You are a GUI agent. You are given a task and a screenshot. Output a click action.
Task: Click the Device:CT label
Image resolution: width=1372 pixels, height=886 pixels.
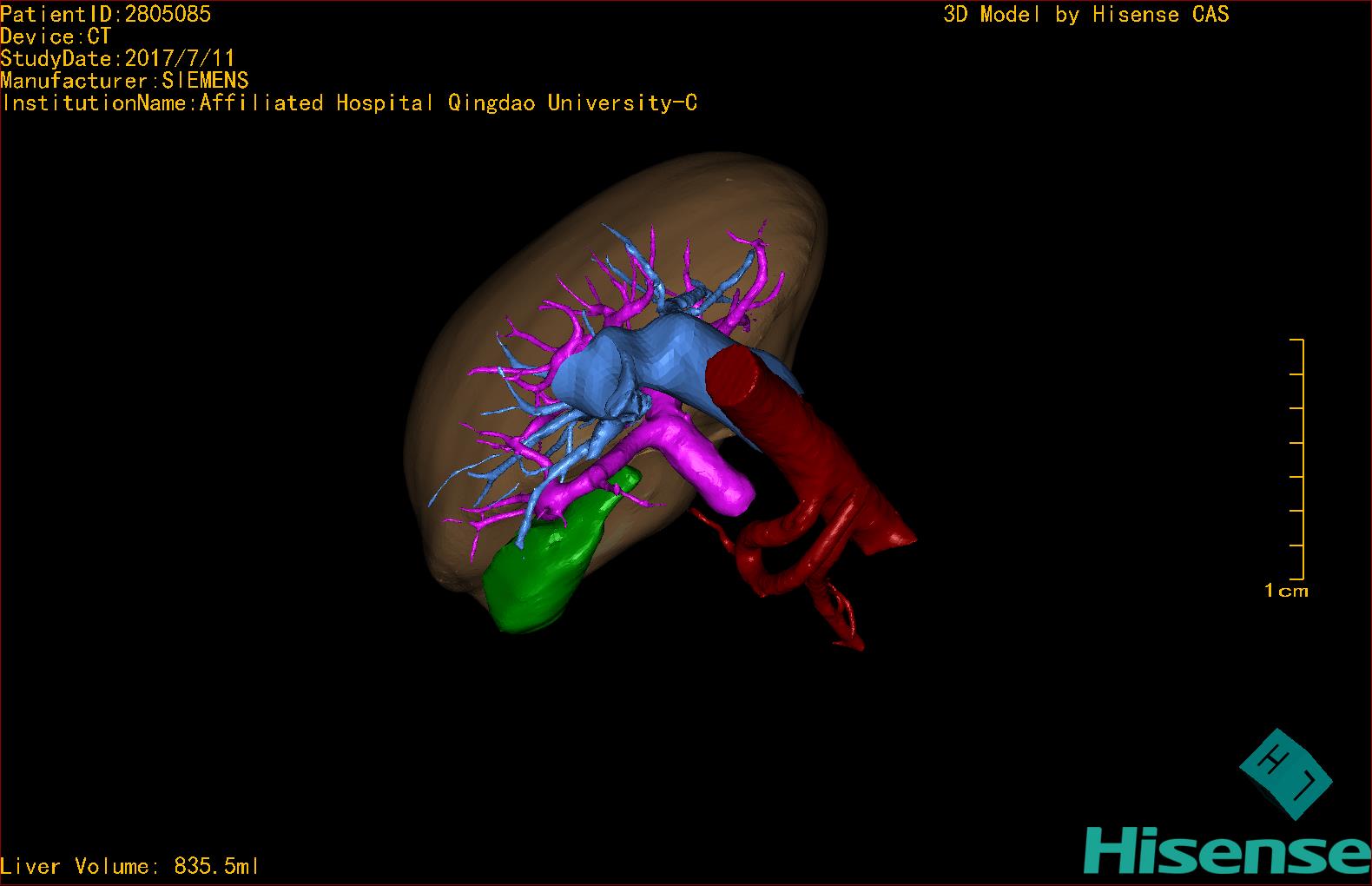56,36
